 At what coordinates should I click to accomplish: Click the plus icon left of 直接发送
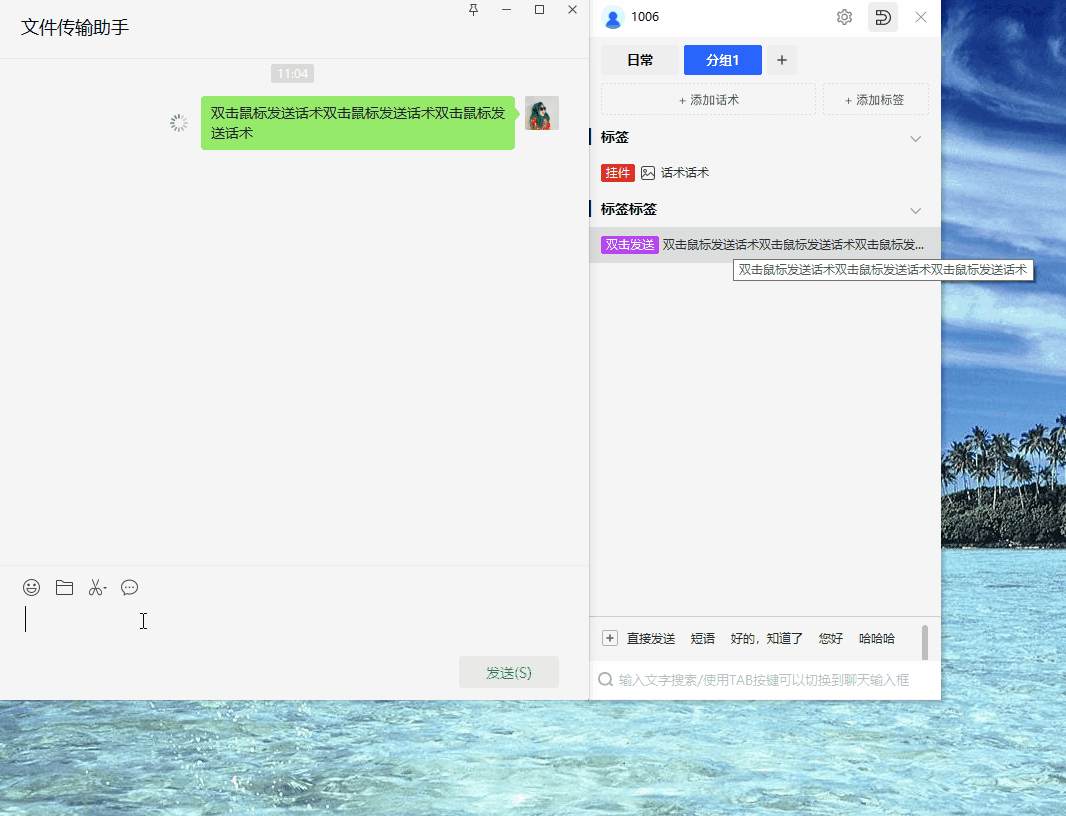tap(610, 638)
